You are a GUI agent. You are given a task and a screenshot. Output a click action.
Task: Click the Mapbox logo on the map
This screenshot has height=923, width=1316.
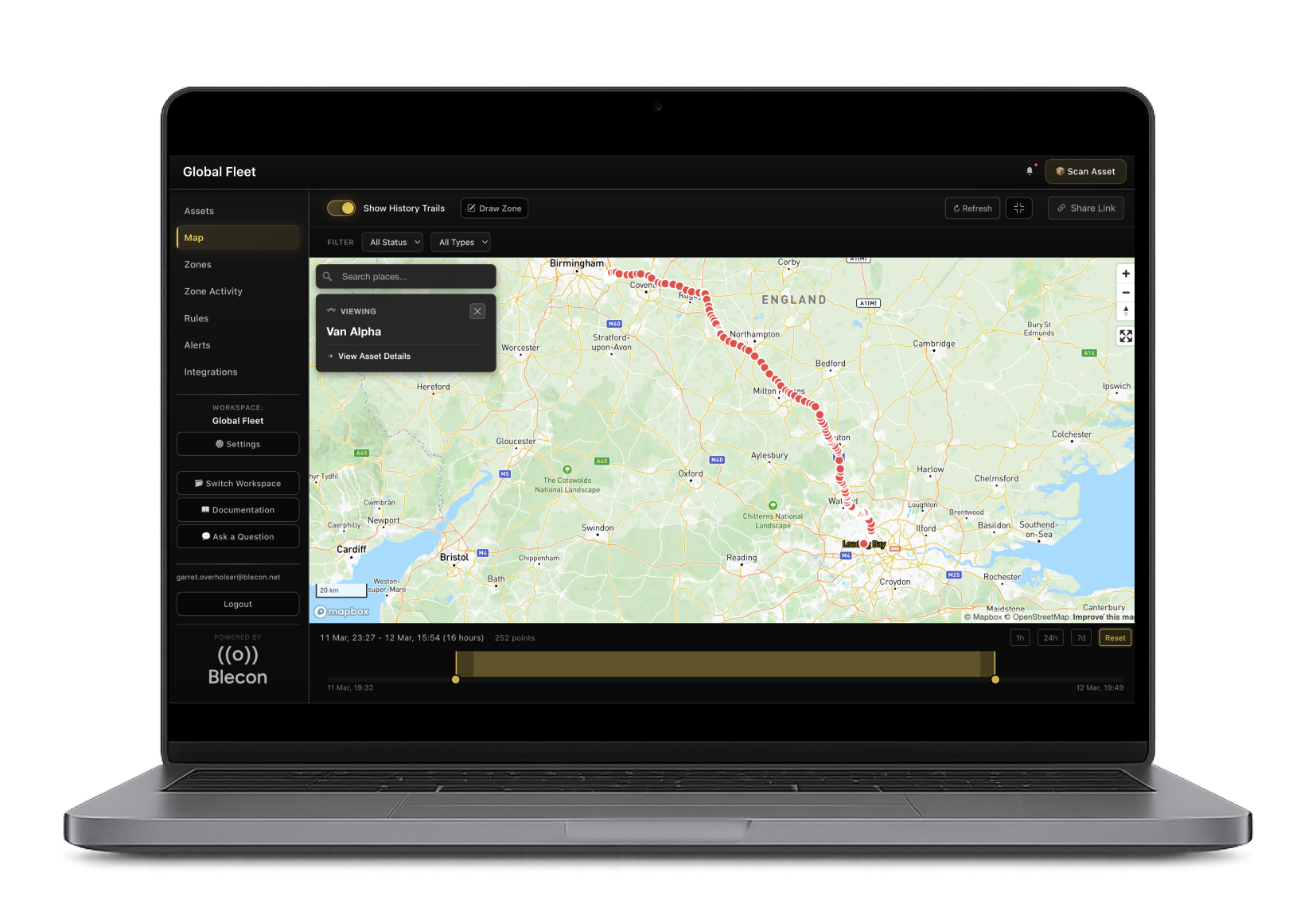[341, 611]
